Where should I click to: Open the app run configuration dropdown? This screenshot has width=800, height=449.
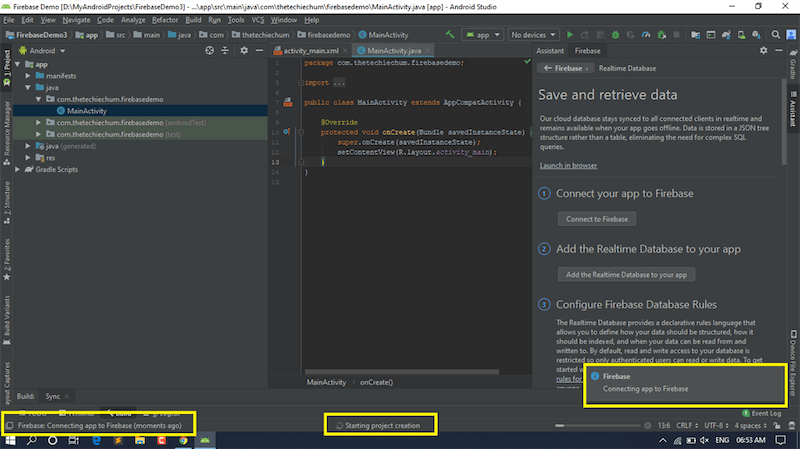click(482, 34)
